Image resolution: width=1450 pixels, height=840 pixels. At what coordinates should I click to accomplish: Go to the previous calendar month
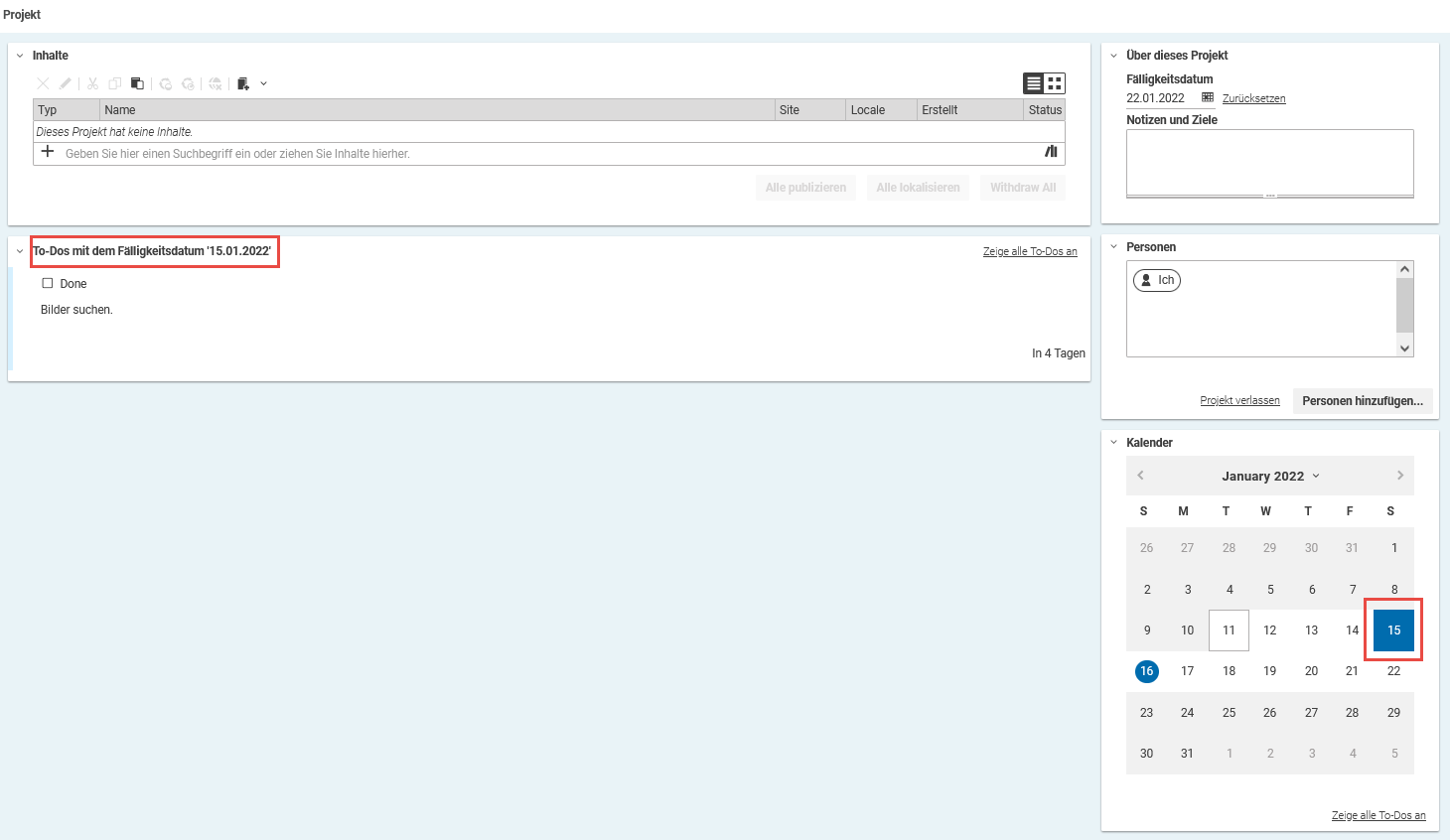click(1140, 476)
